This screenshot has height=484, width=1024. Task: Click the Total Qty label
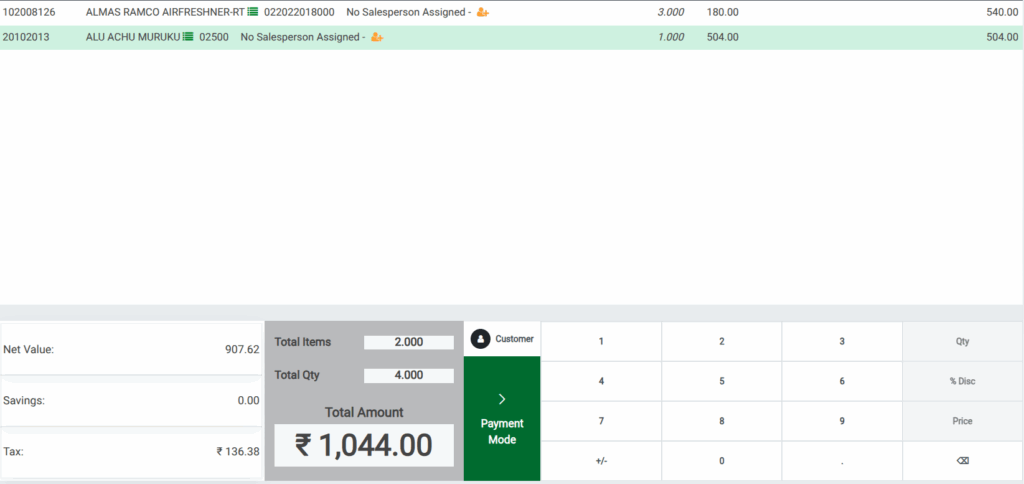[x=297, y=375]
